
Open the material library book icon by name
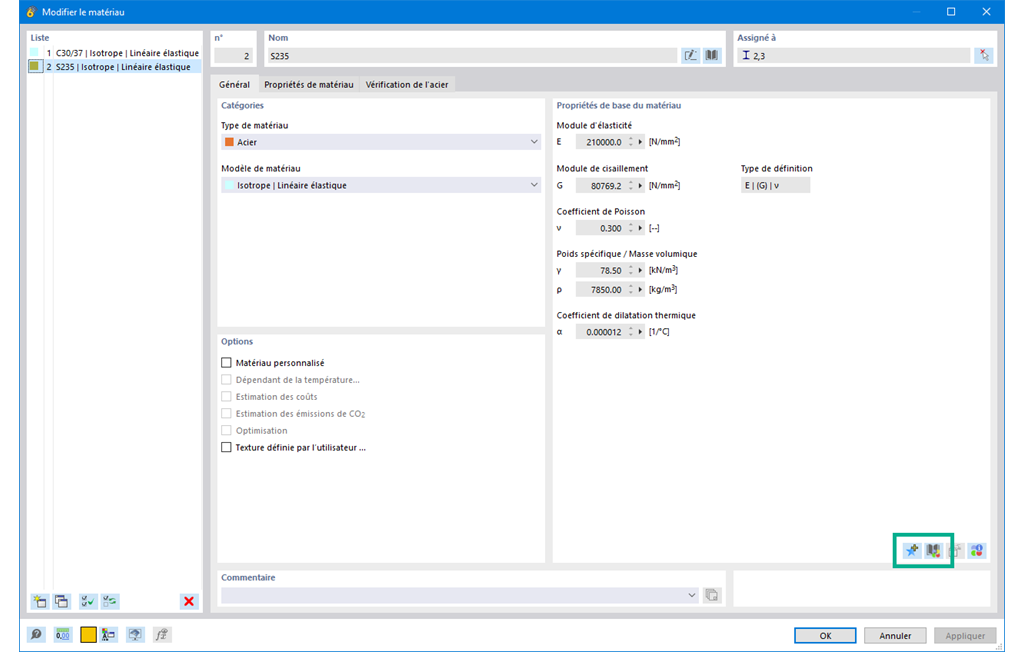[x=712, y=56]
